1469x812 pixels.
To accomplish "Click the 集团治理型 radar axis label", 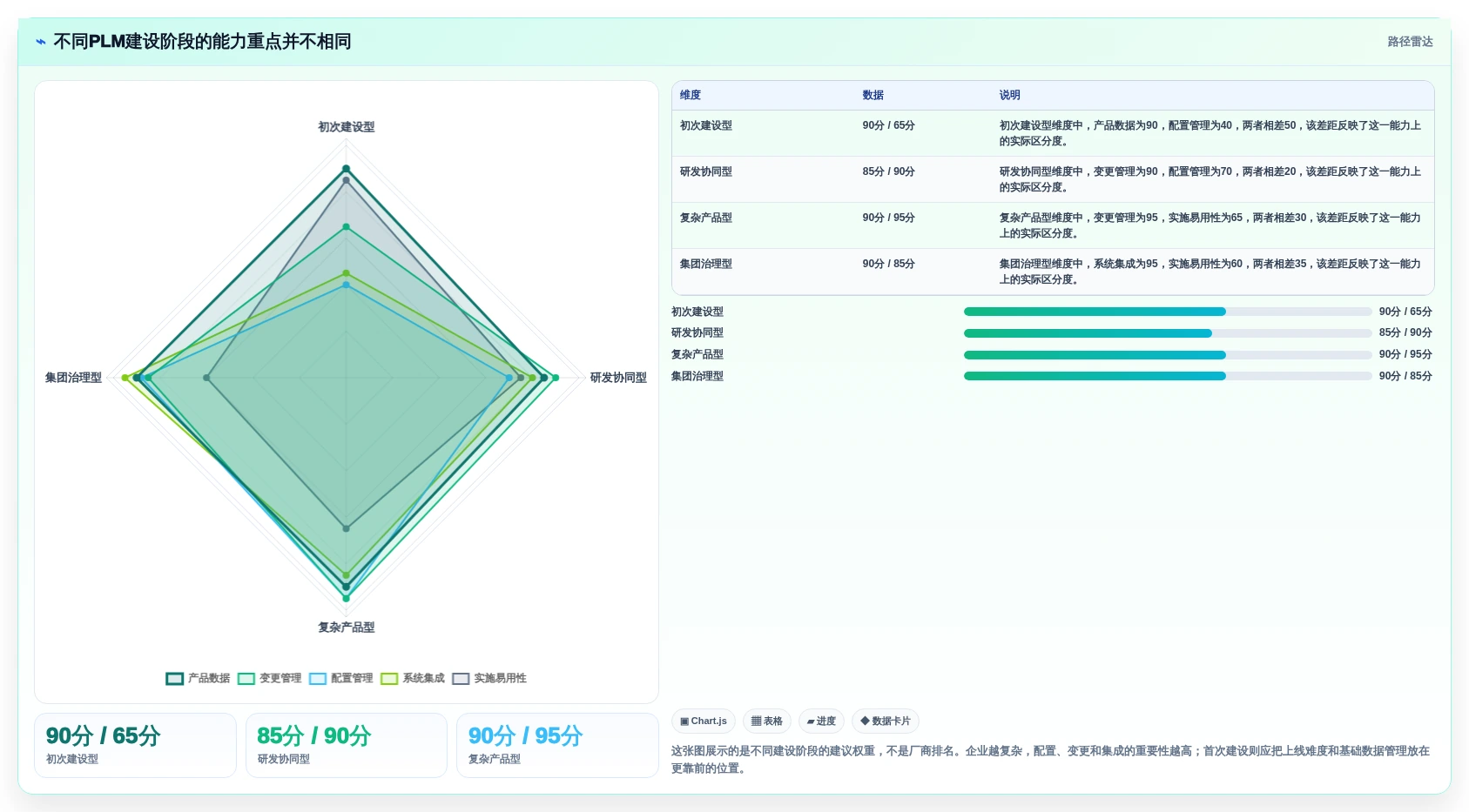I will [x=74, y=378].
